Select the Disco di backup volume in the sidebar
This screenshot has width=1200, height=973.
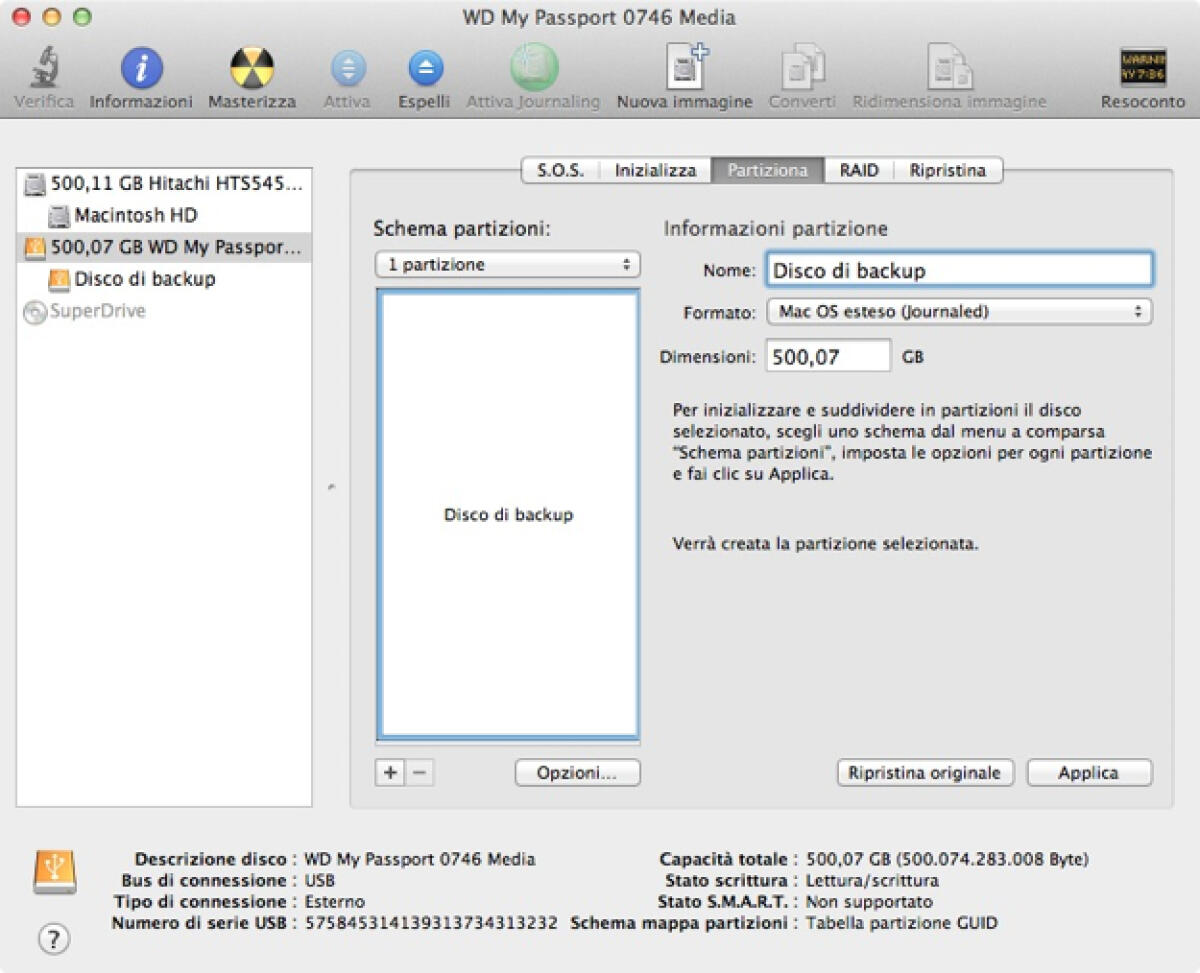164,279
